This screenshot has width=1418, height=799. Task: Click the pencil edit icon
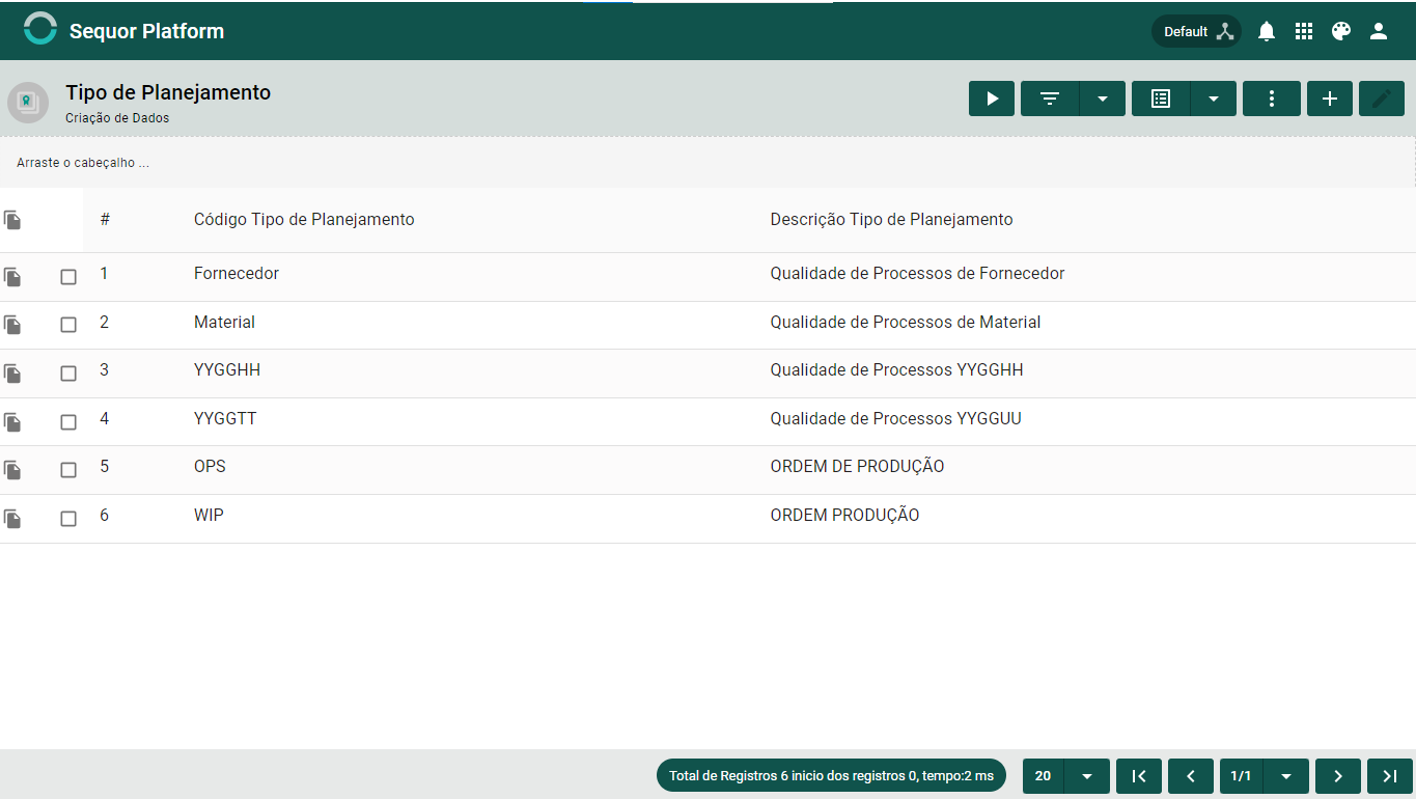point(1382,99)
